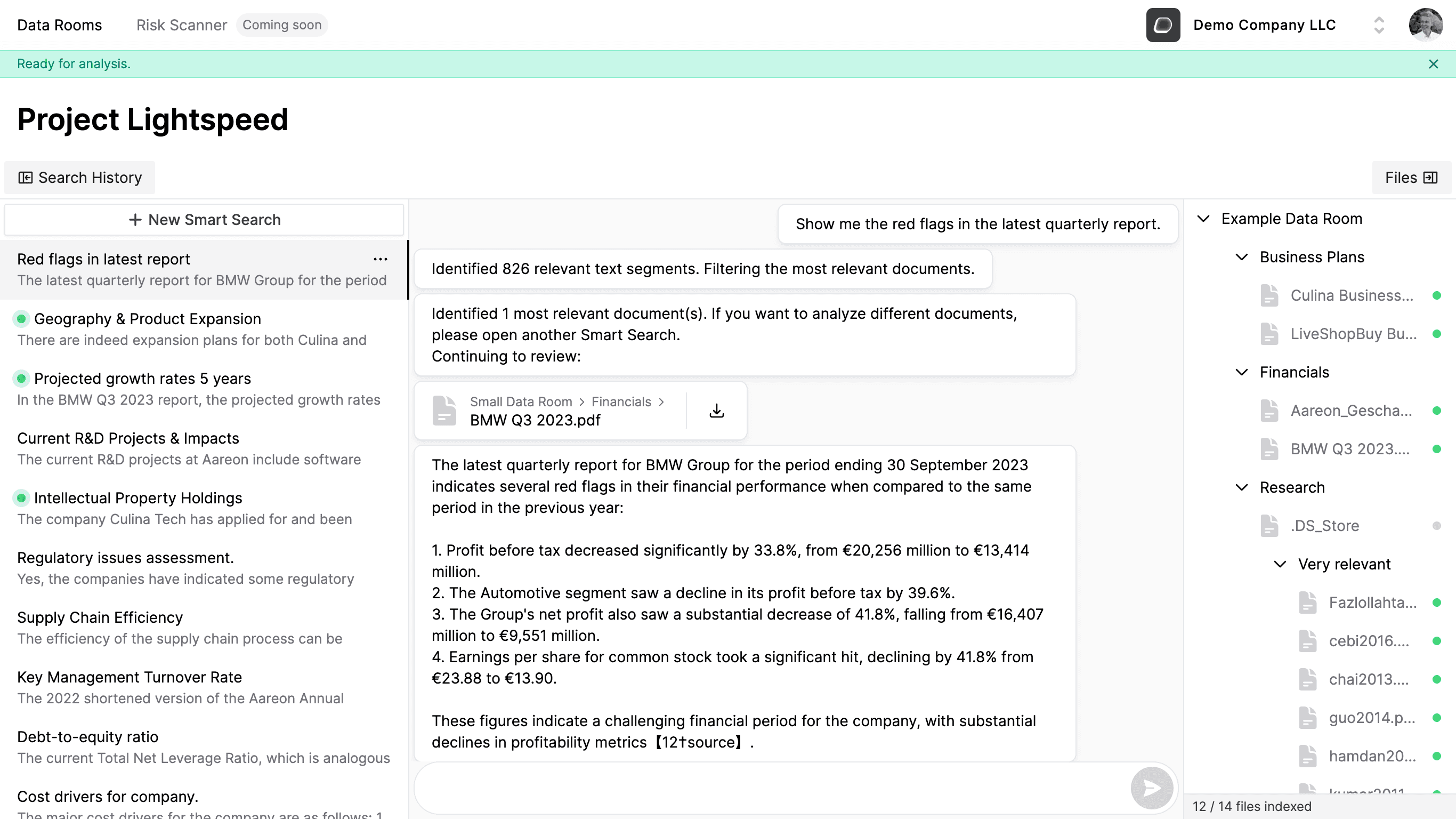Collapse the Example Data Room folder

[1203, 219]
